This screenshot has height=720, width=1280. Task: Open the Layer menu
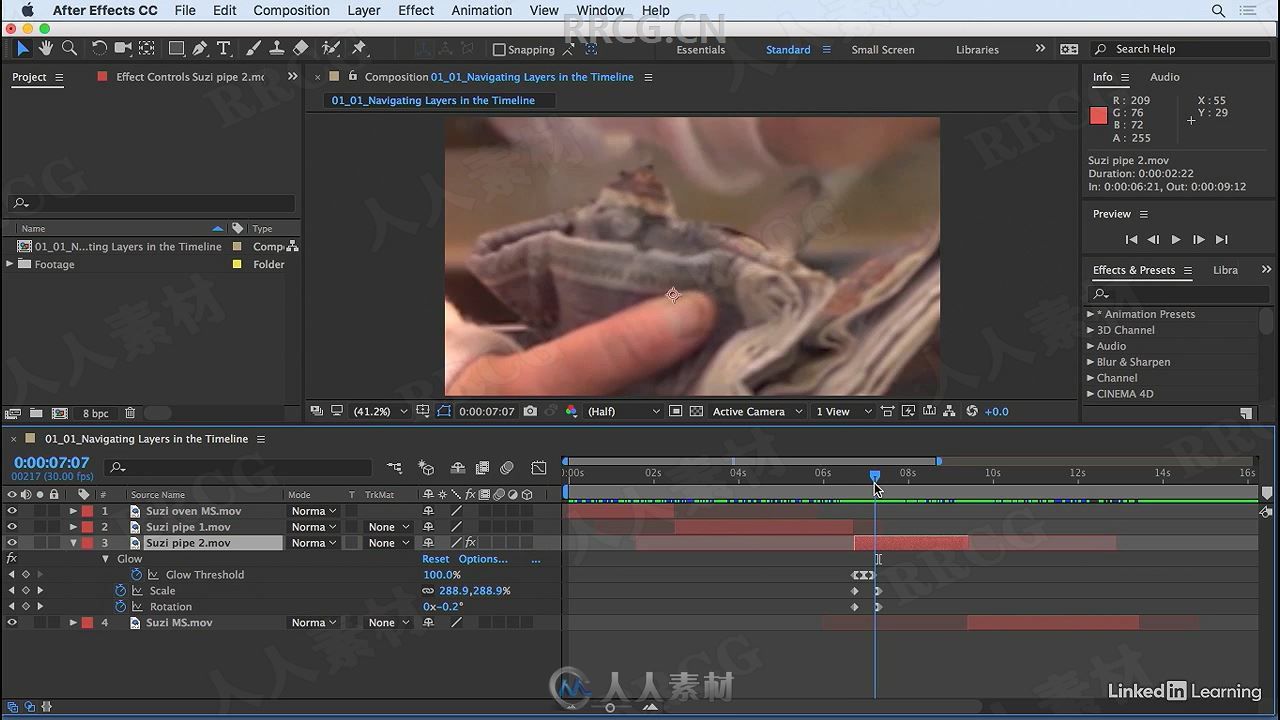pyautogui.click(x=364, y=10)
